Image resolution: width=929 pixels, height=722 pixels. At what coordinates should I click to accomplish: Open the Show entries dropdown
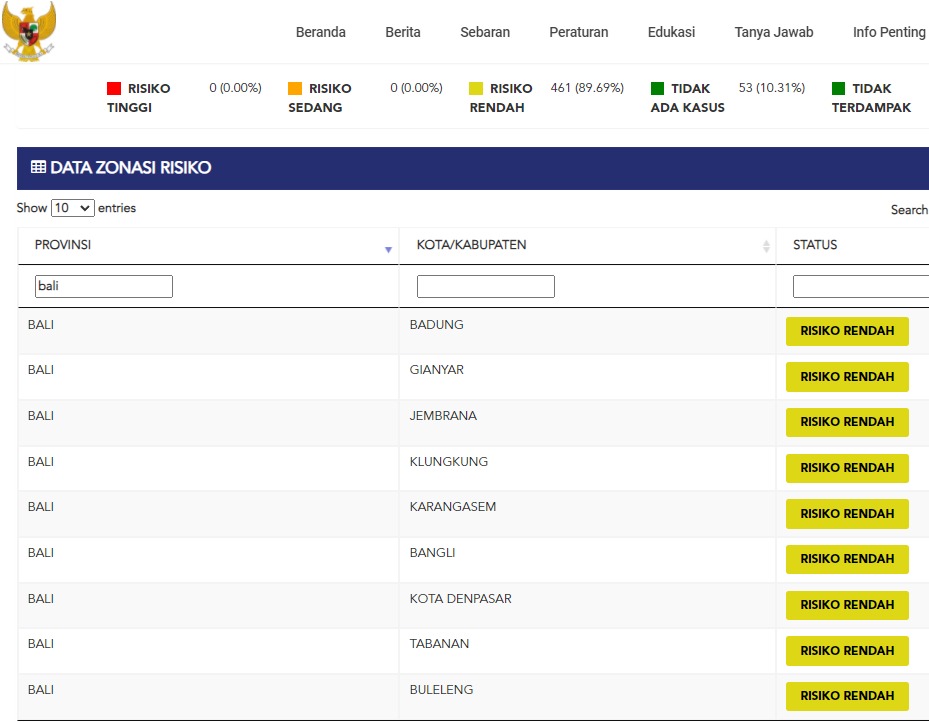click(x=73, y=208)
